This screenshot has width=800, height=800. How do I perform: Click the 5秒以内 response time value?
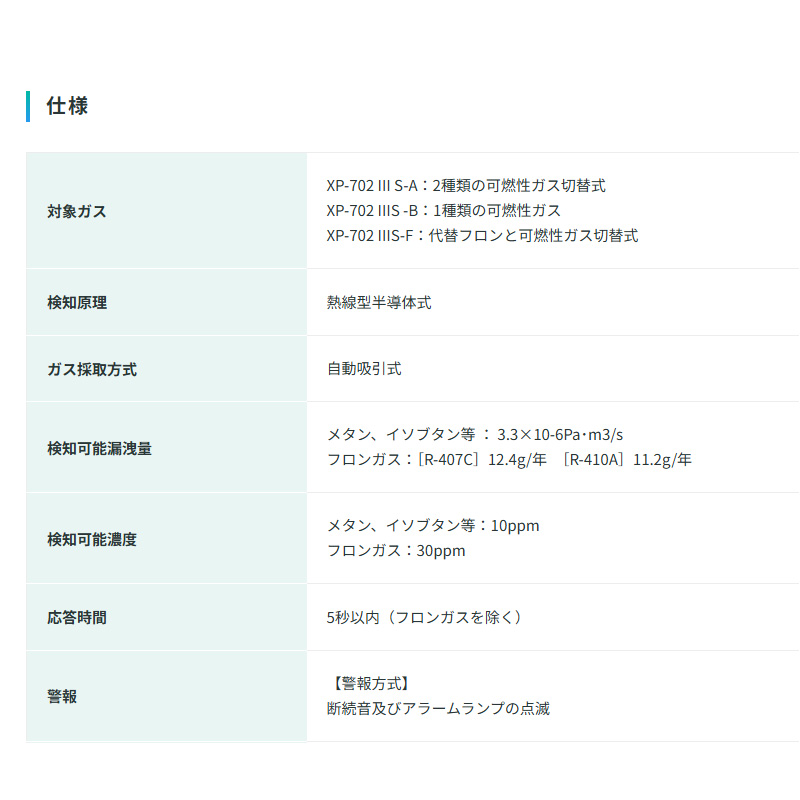pos(424,617)
